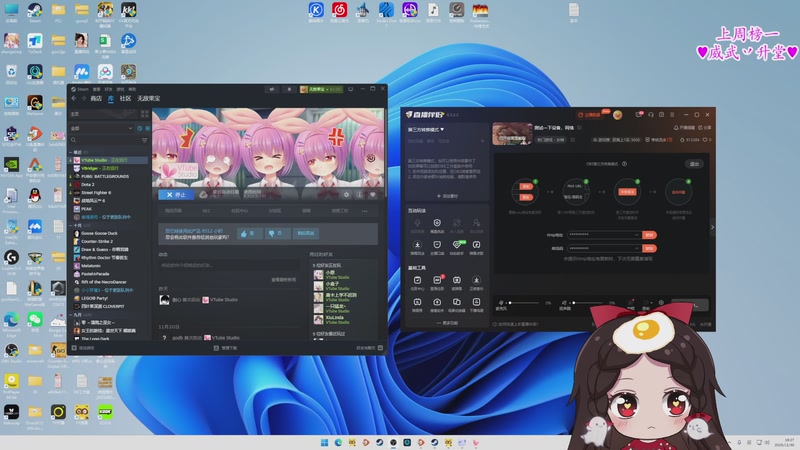Image resolution: width=800 pixels, height=450 pixels.
Task: Click the 添加游戏 plus icon in Steam
Action: pyautogui.click(x=74, y=348)
